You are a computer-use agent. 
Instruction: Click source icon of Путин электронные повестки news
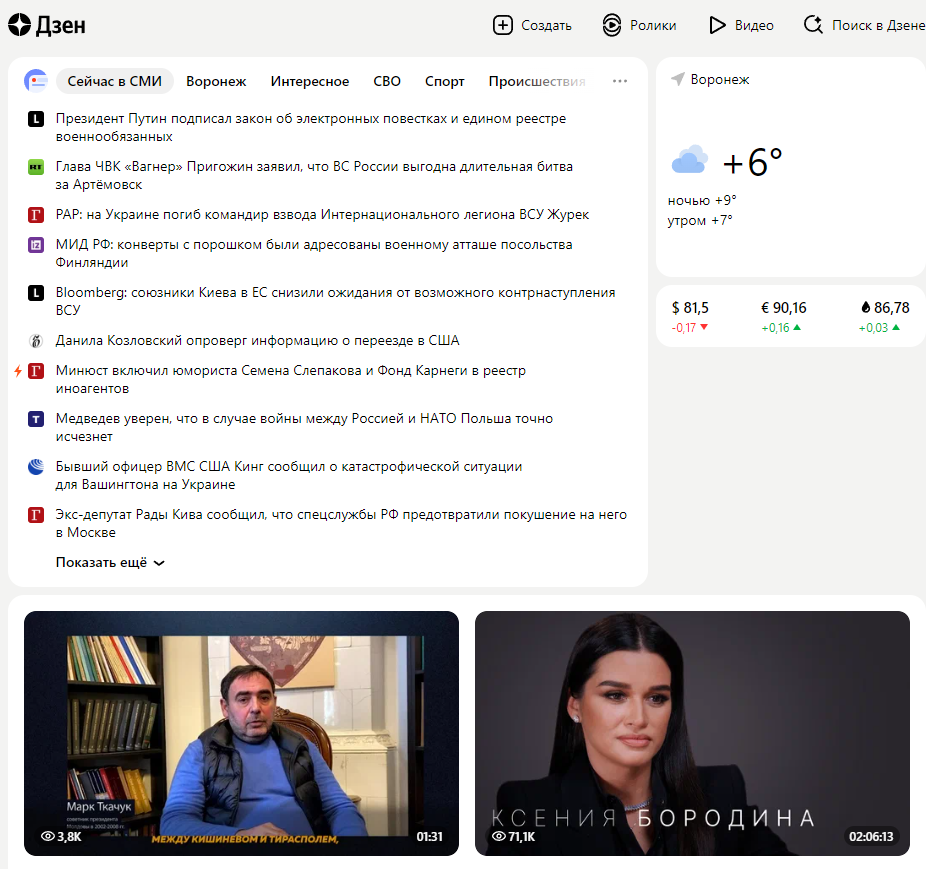click(x=36, y=119)
